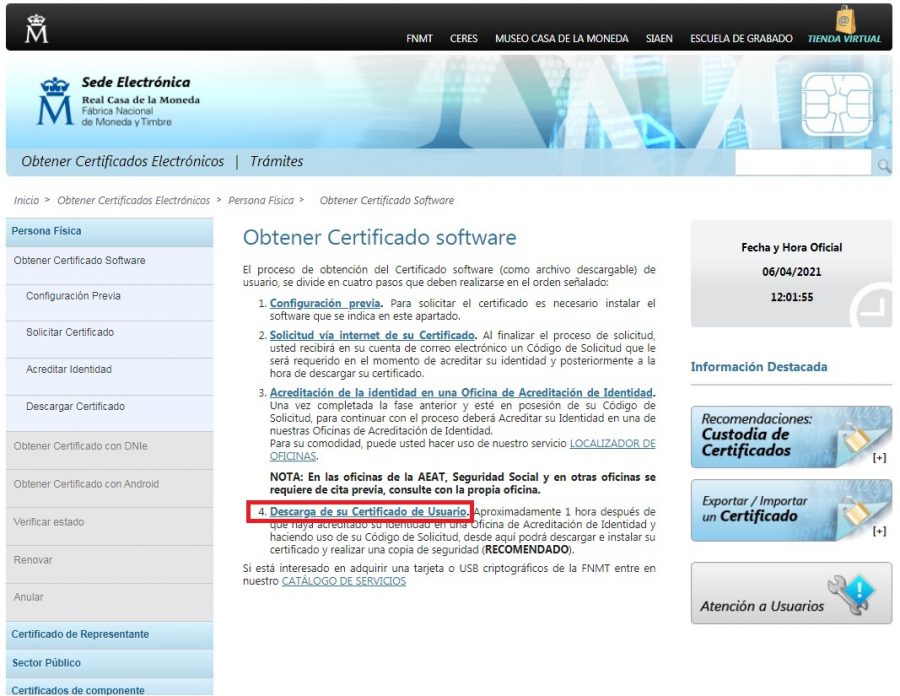The width and height of the screenshot is (900, 696).
Task: Click the Exportar / Importar un Certificado padlock banner
Action: (789, 508)
